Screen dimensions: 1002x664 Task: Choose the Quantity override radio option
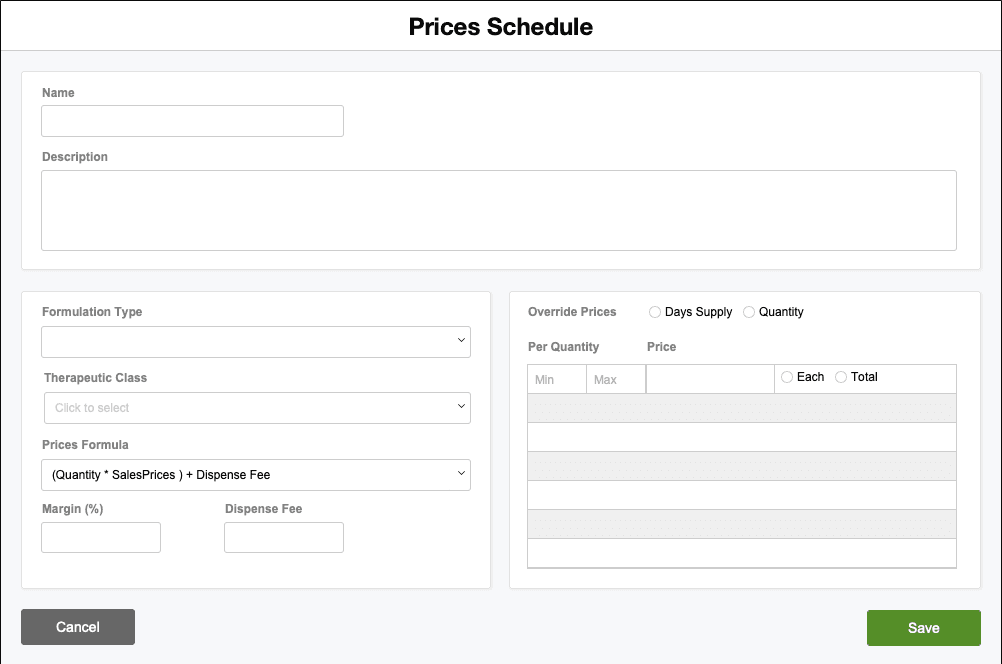tap(749, 312)
